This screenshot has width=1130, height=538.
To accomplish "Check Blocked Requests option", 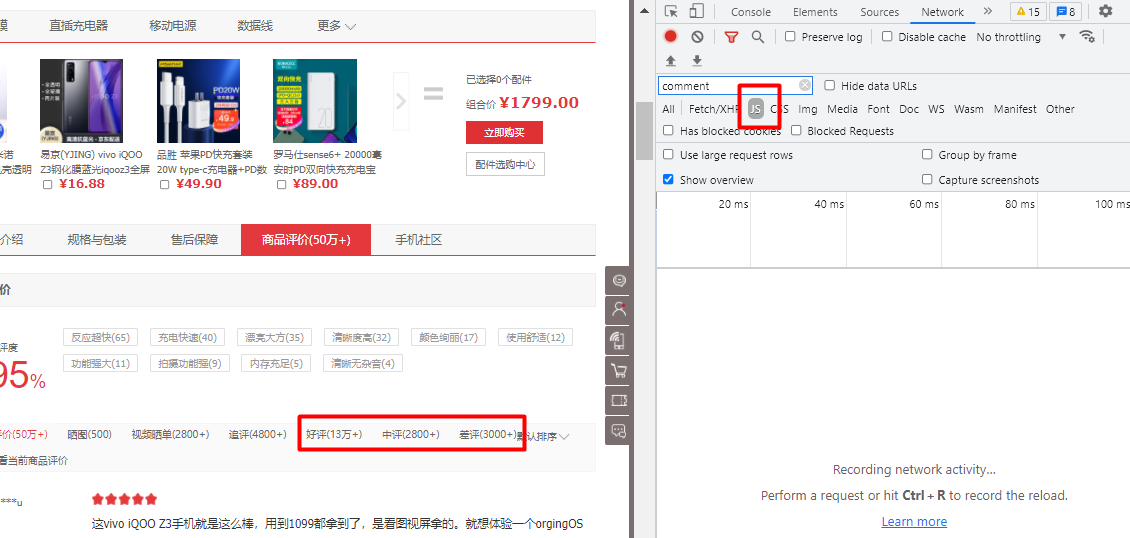I will tap(796, 130).
